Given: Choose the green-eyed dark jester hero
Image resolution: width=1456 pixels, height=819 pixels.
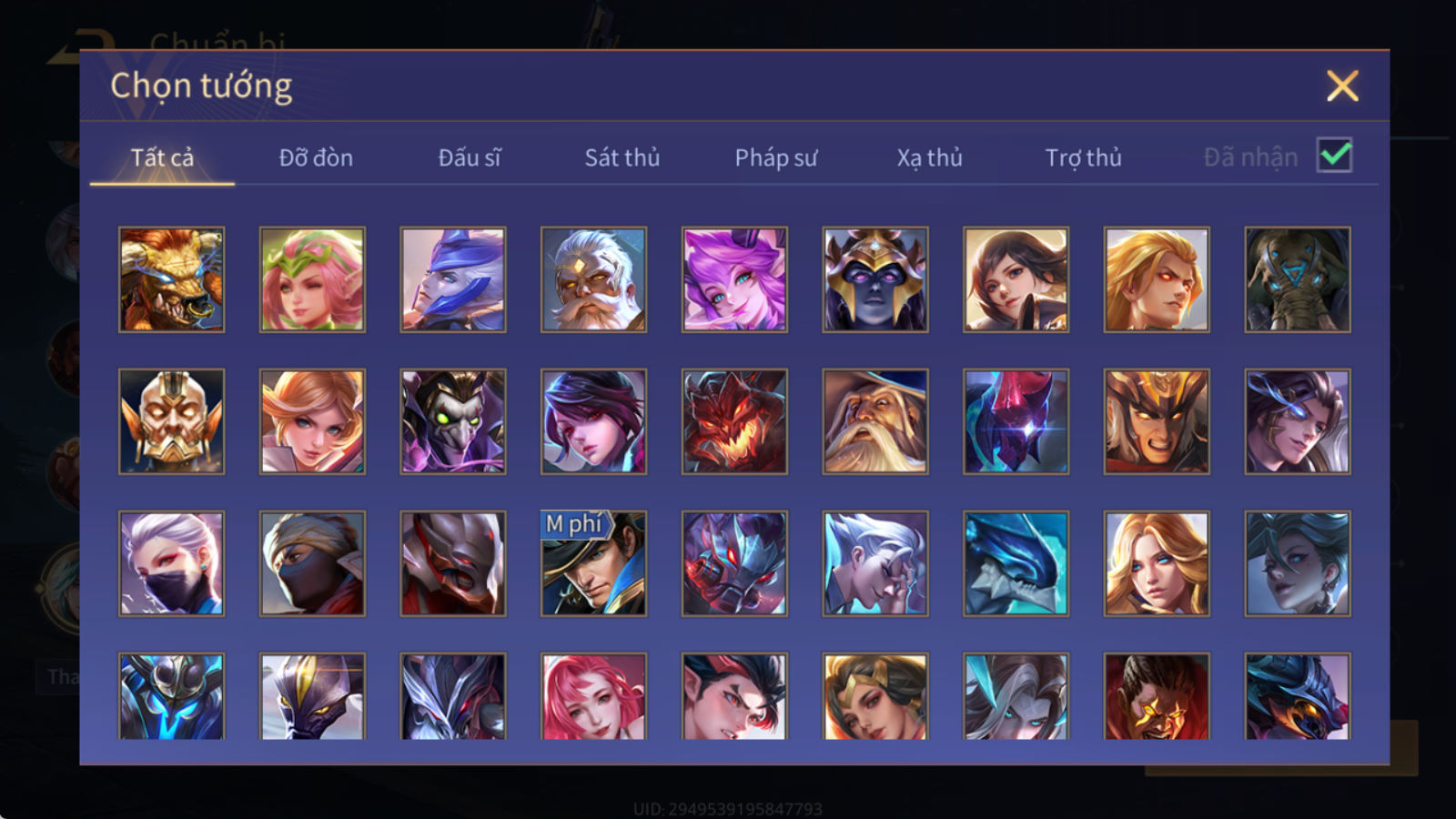Looking at the screenshot, I should click(x=453, y=421).
